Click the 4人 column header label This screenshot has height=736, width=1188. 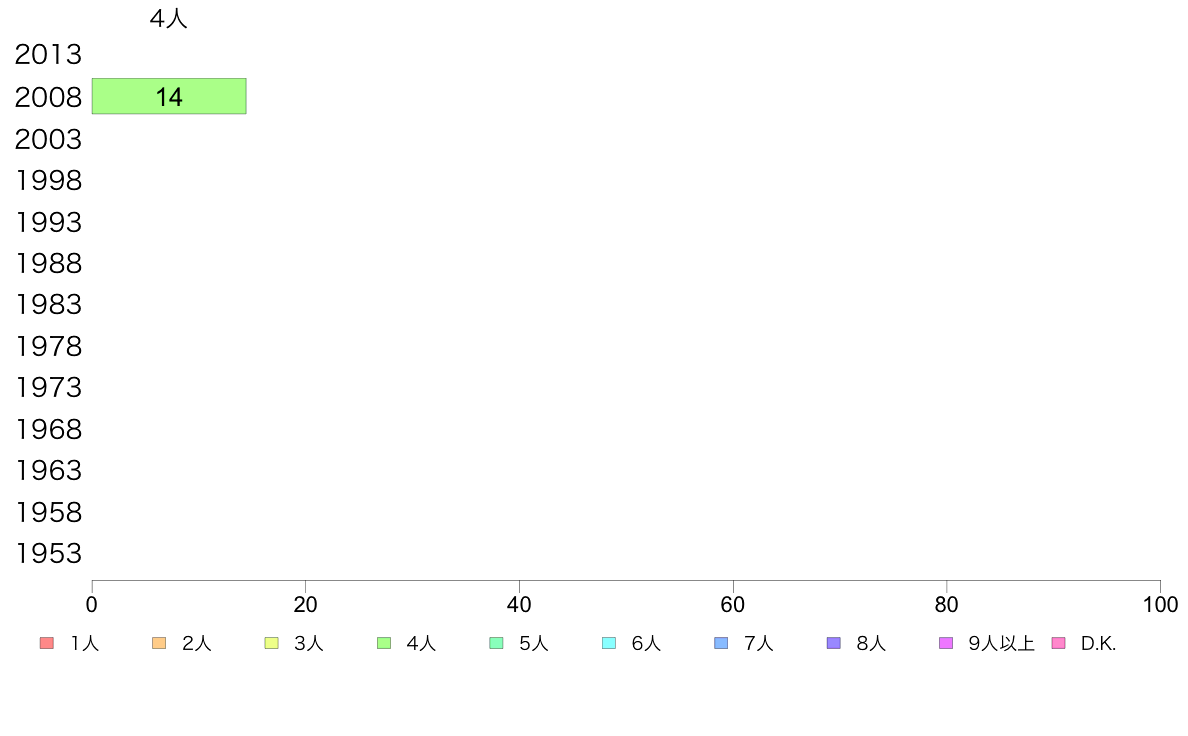click(168, 19)
